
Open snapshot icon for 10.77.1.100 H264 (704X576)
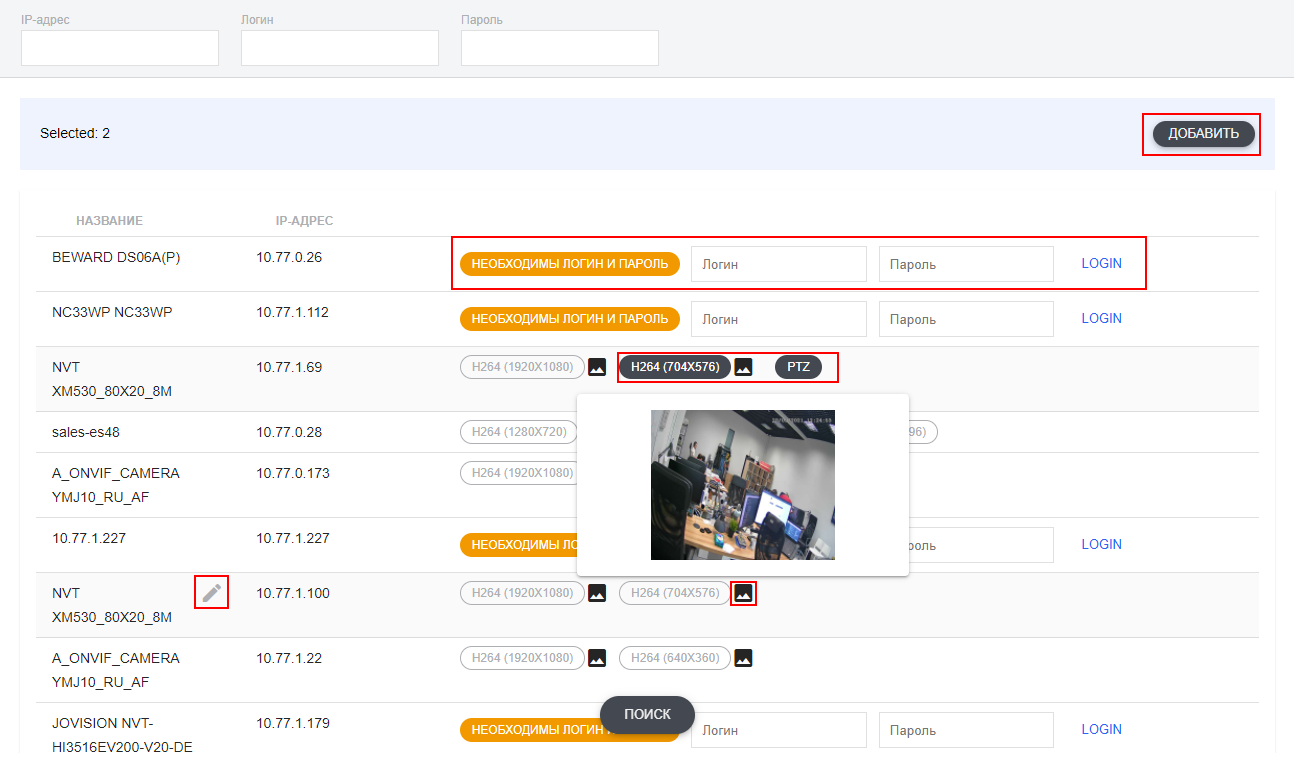click(743, 593)
